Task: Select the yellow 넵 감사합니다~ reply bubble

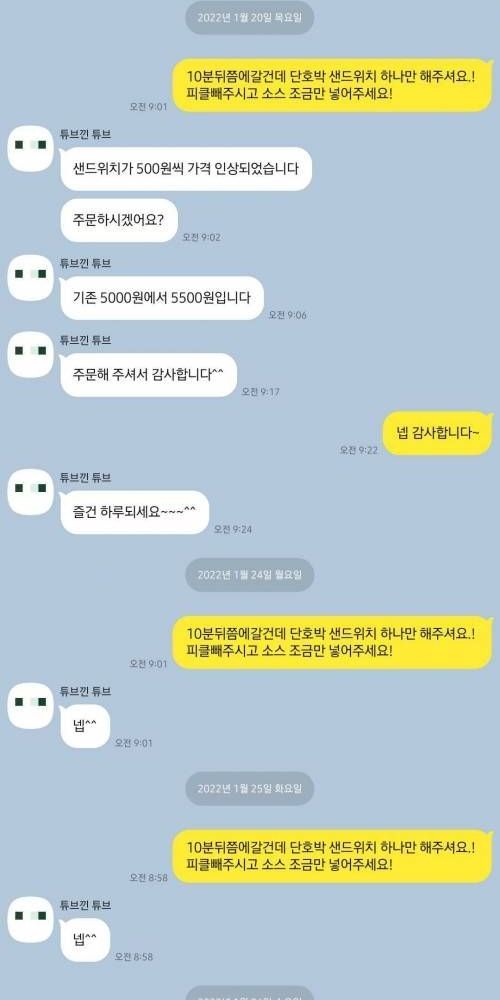Action: [438, 433]
